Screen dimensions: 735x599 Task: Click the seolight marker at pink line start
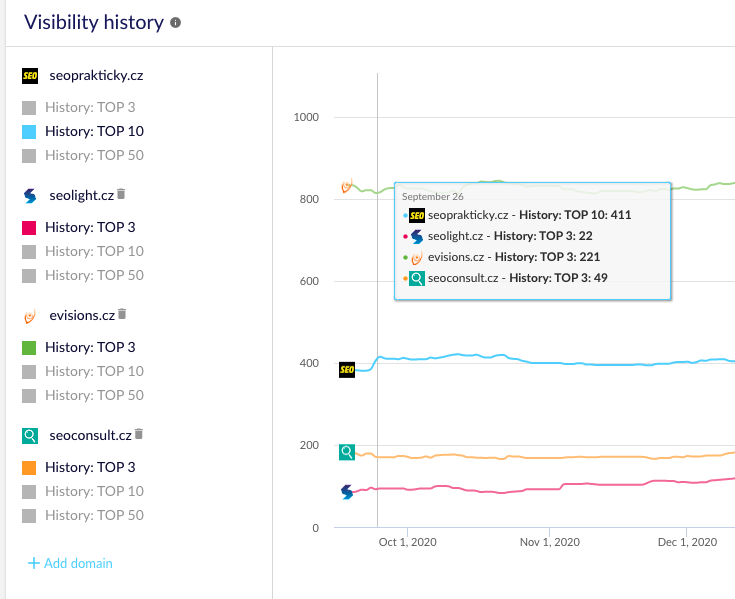point(347,492)
